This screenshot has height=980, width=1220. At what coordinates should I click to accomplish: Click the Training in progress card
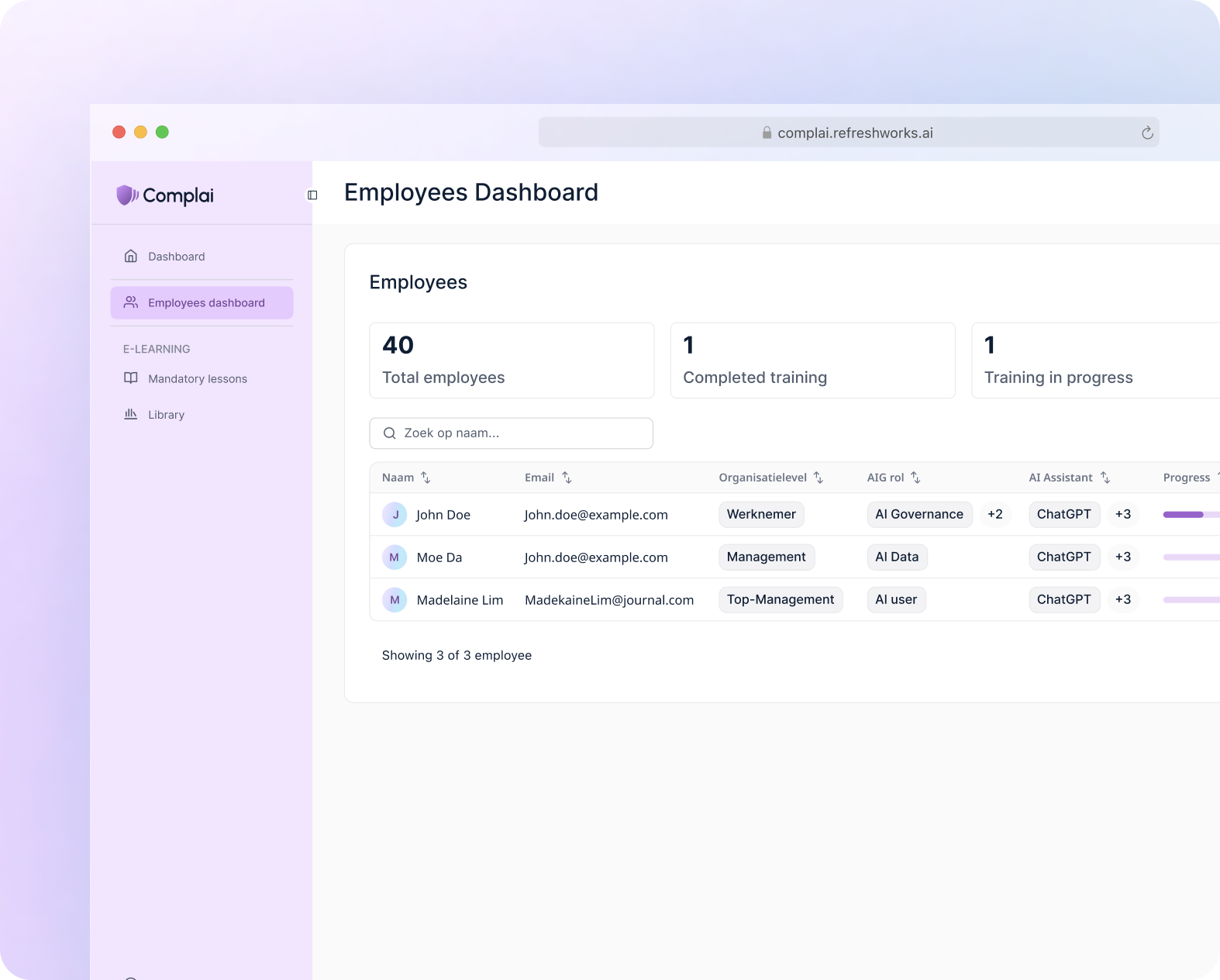click(1095, 361)
